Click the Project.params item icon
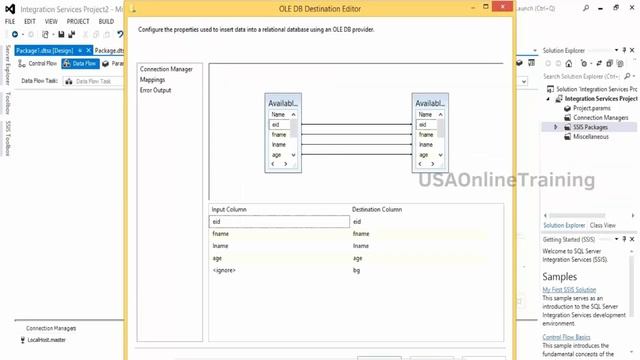 [567, 108]
